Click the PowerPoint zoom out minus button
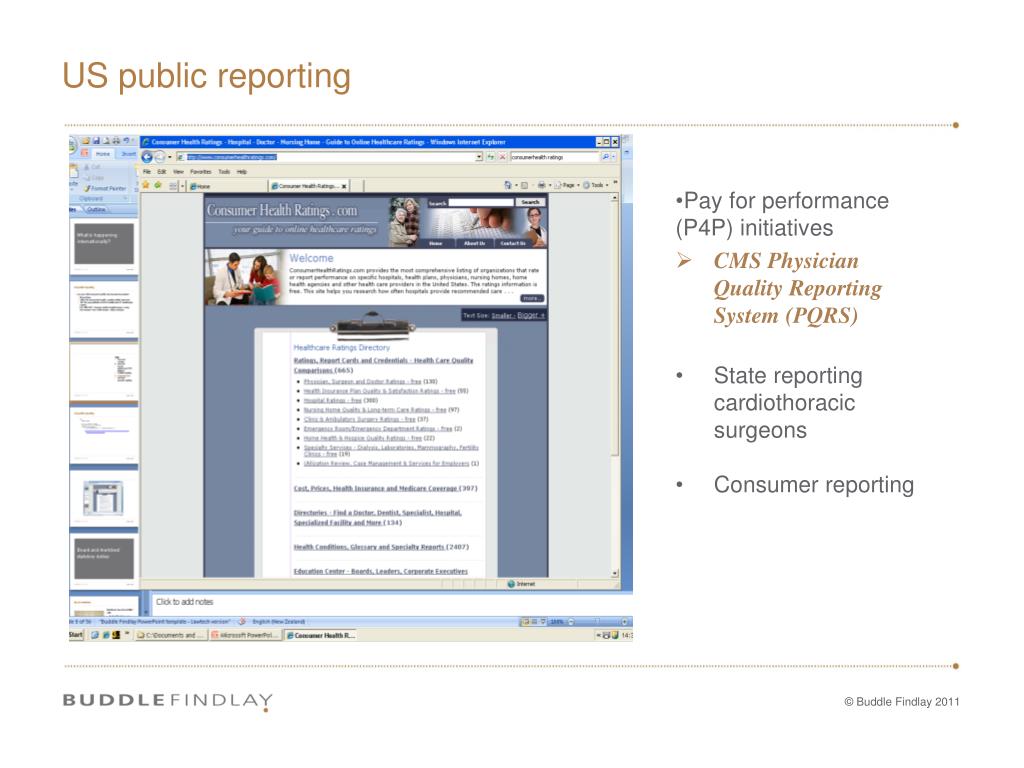 point(571,622)
